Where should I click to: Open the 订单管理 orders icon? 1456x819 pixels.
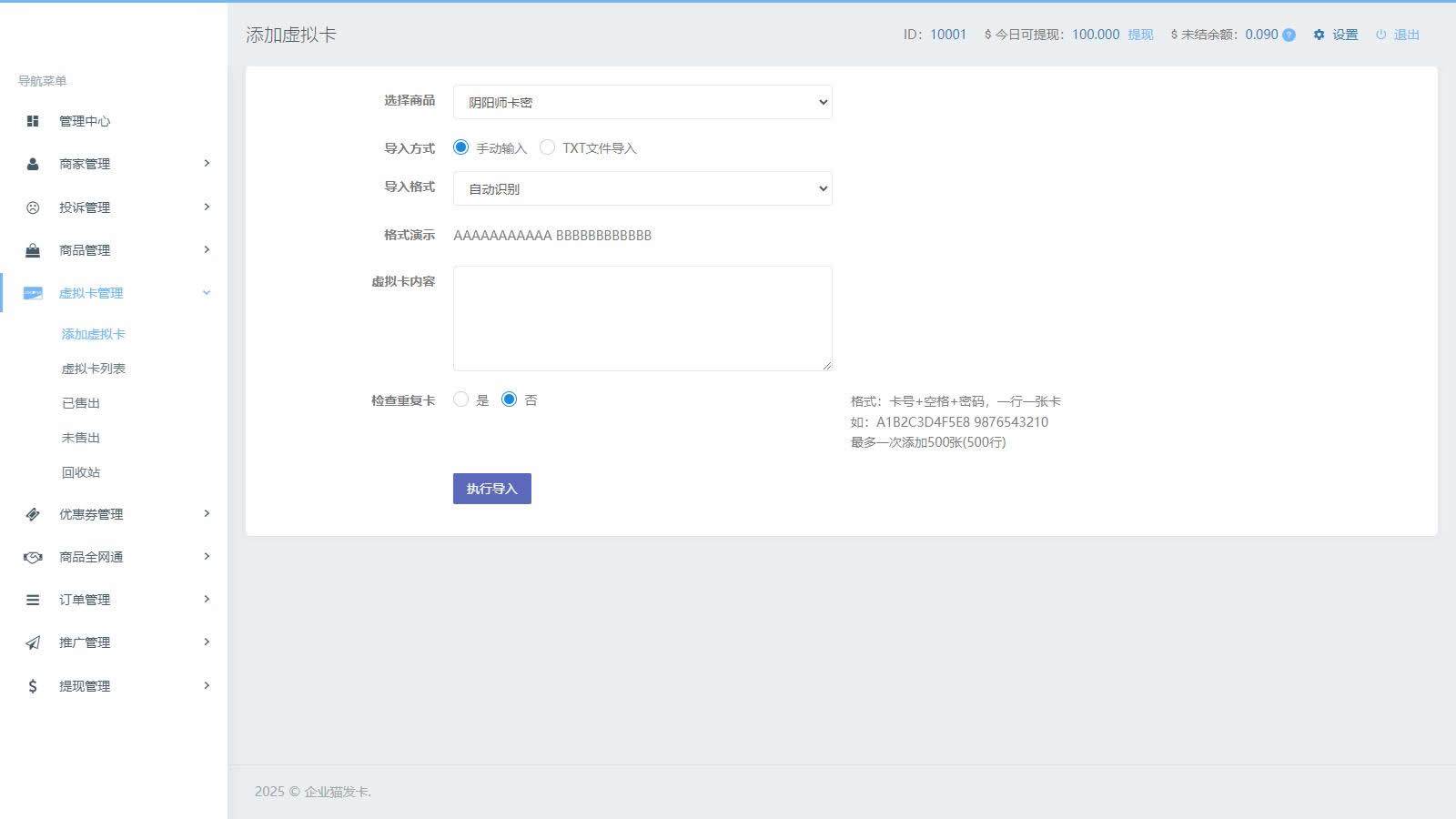(x=33, y=599)
